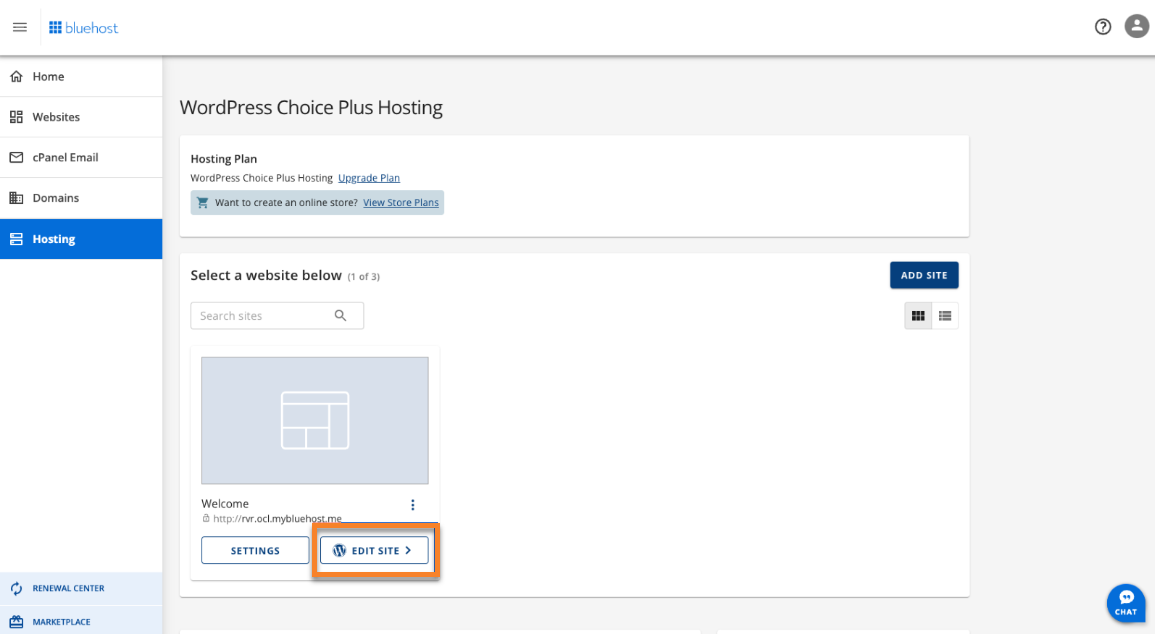Screen dimensions: 1155x634
Task: Open the live Chat bubble
Action: coord(1126,602)
